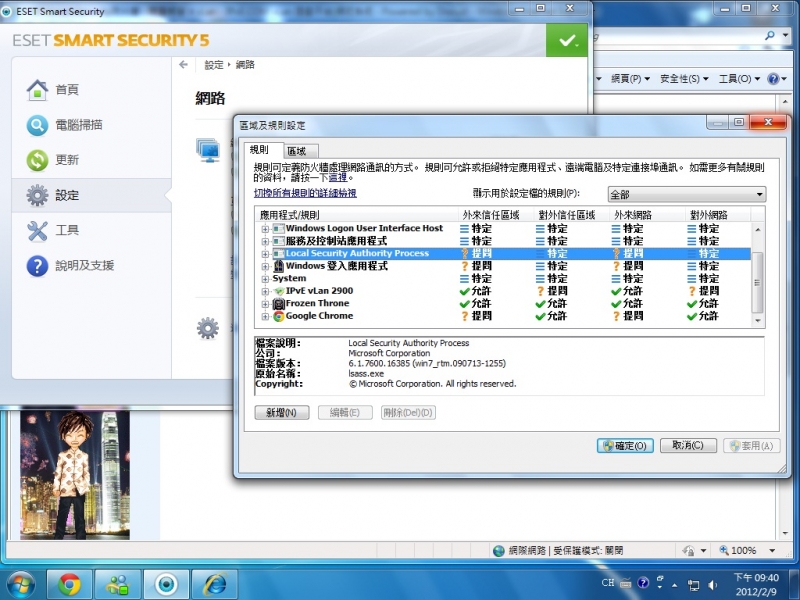Click the rules list scroll up arrow
Screen dimensions: 800x600
tap(758, 230)
